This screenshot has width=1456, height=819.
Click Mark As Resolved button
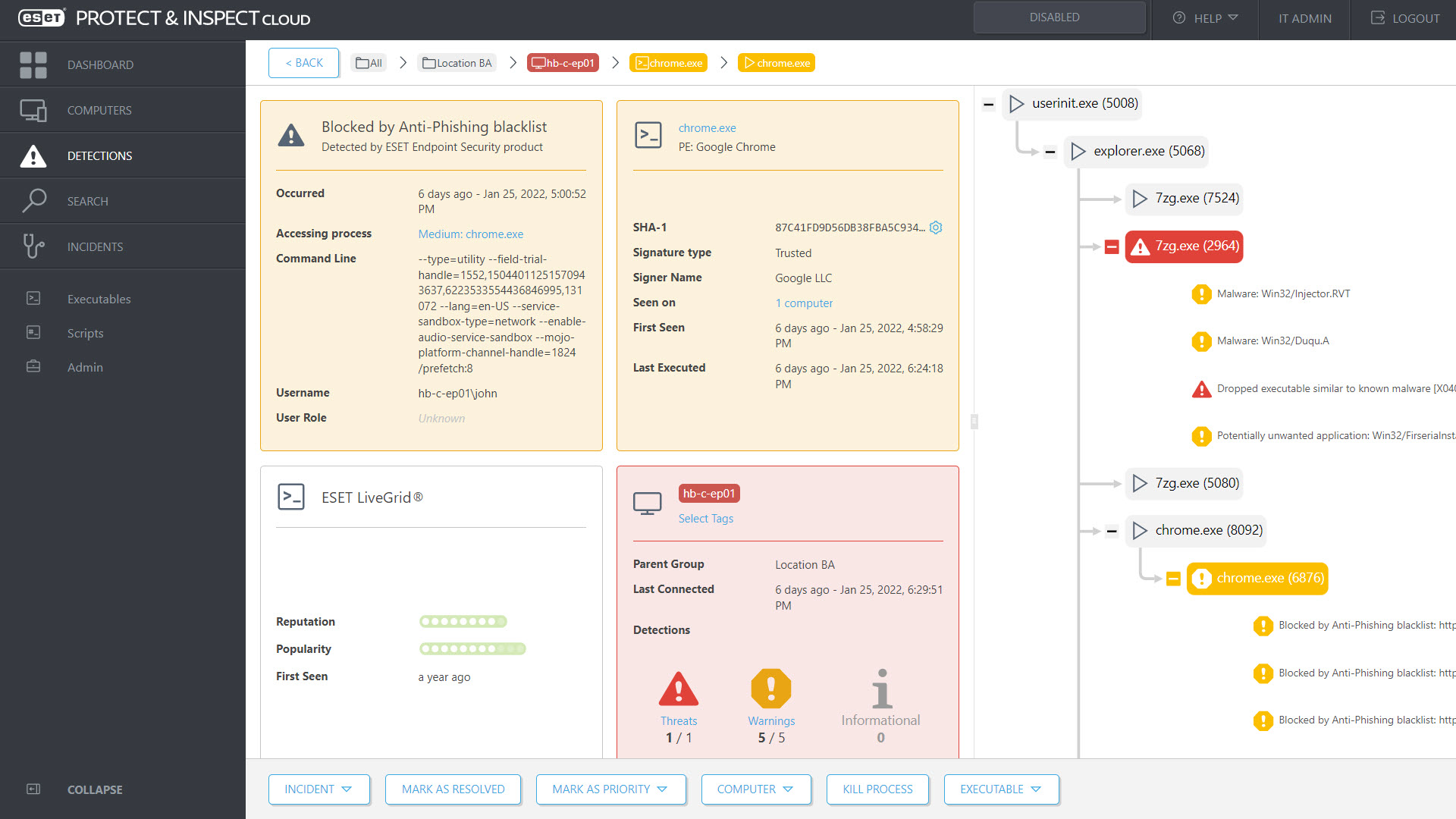coord(453,789)
